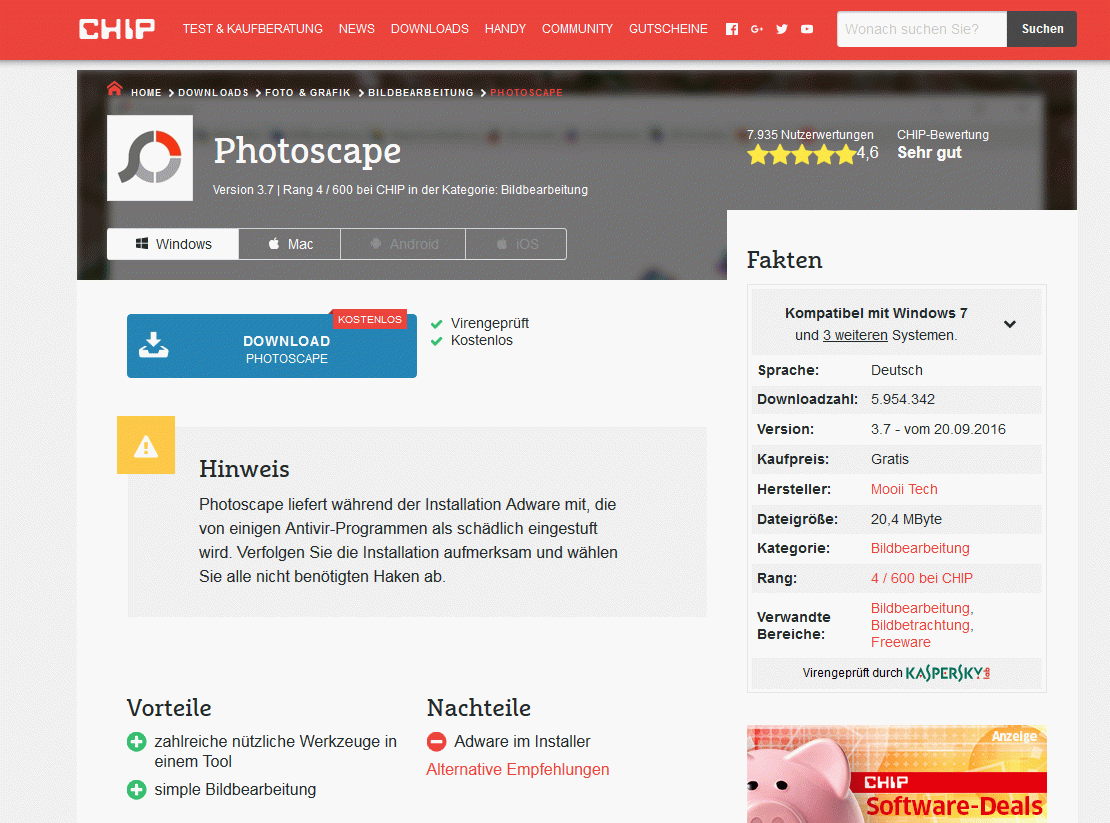
Task: Select the Windows platform tab
Action: [173, 244]
